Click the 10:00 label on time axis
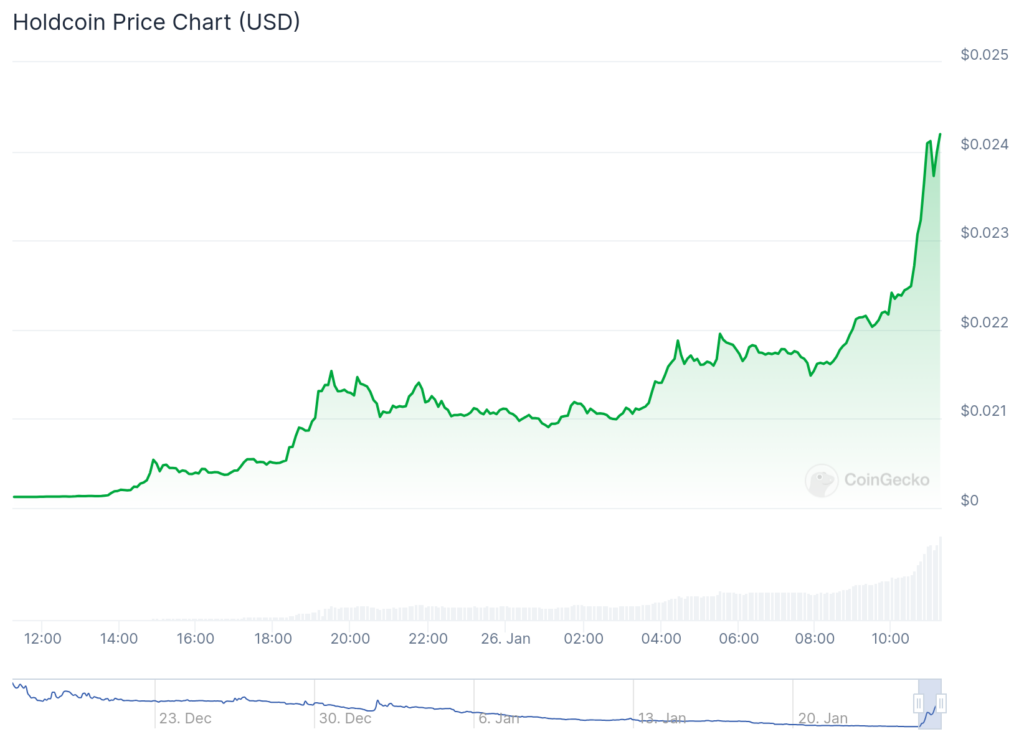 [891, 638]
